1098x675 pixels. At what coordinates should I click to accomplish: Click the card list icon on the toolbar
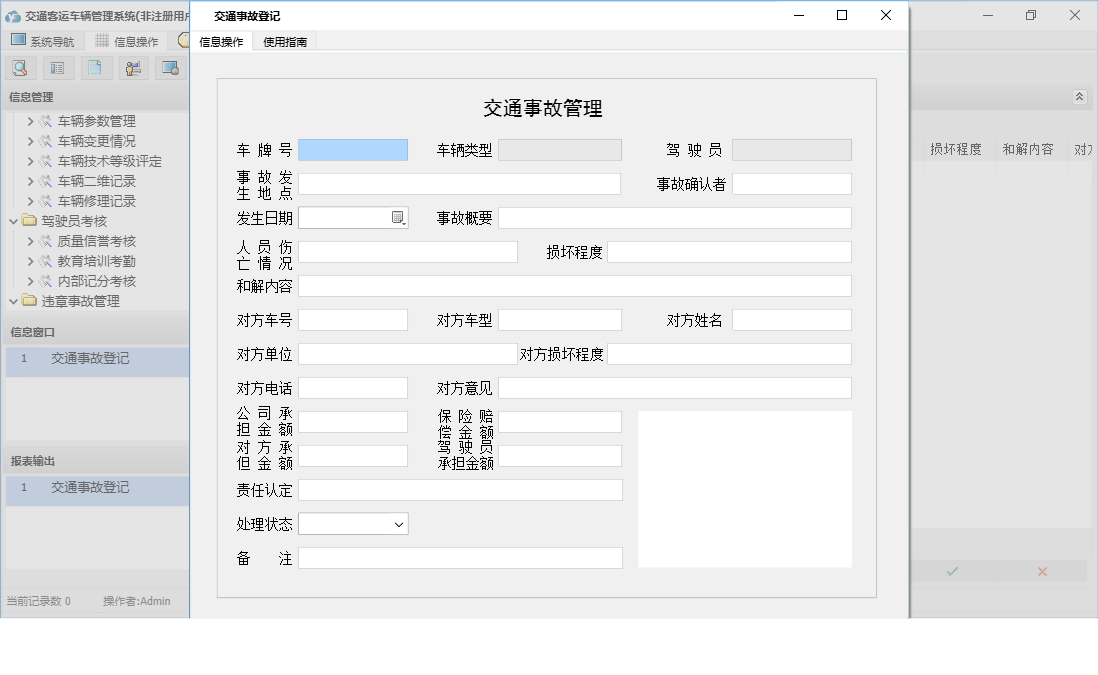57,67
